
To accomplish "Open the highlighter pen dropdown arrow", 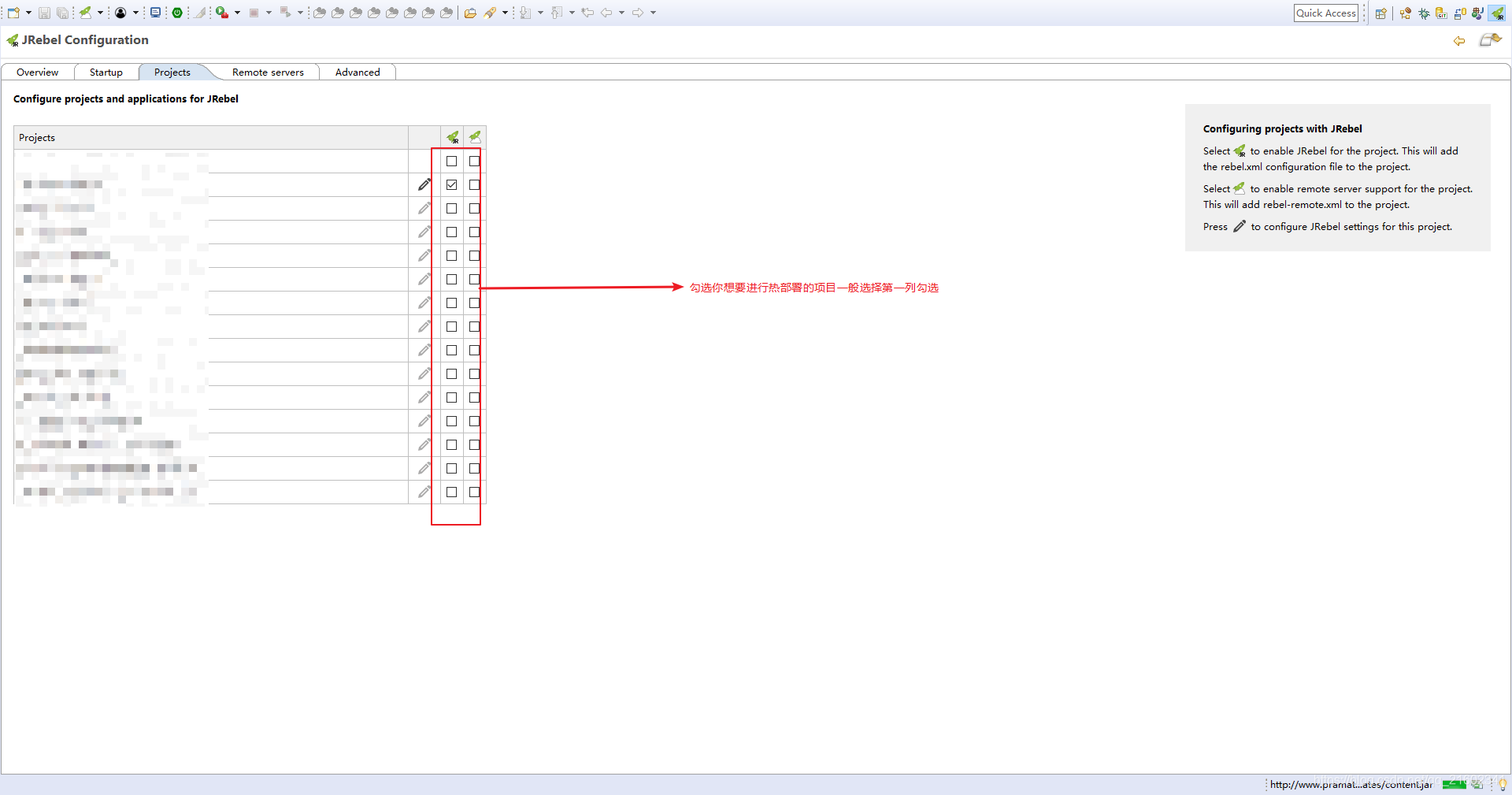I will [505, 13].
